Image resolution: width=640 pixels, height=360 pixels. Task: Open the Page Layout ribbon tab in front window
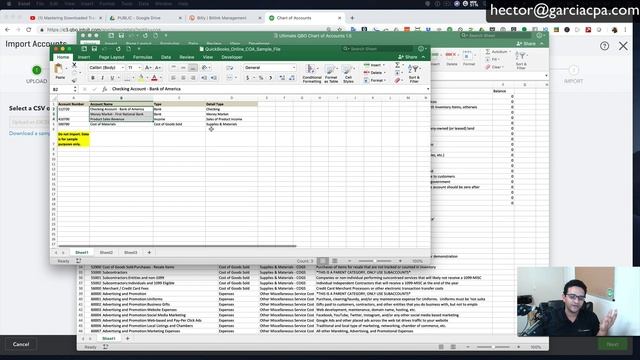111,57
